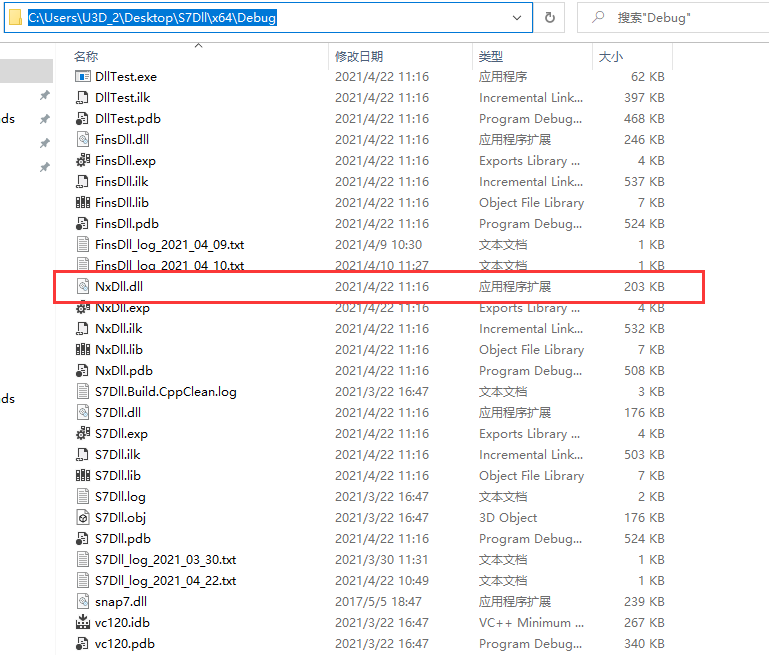The width and height of the screenshot is (769, 662).
Task: Click the FinsDll.exp gear icon
Action: point(83,160)
